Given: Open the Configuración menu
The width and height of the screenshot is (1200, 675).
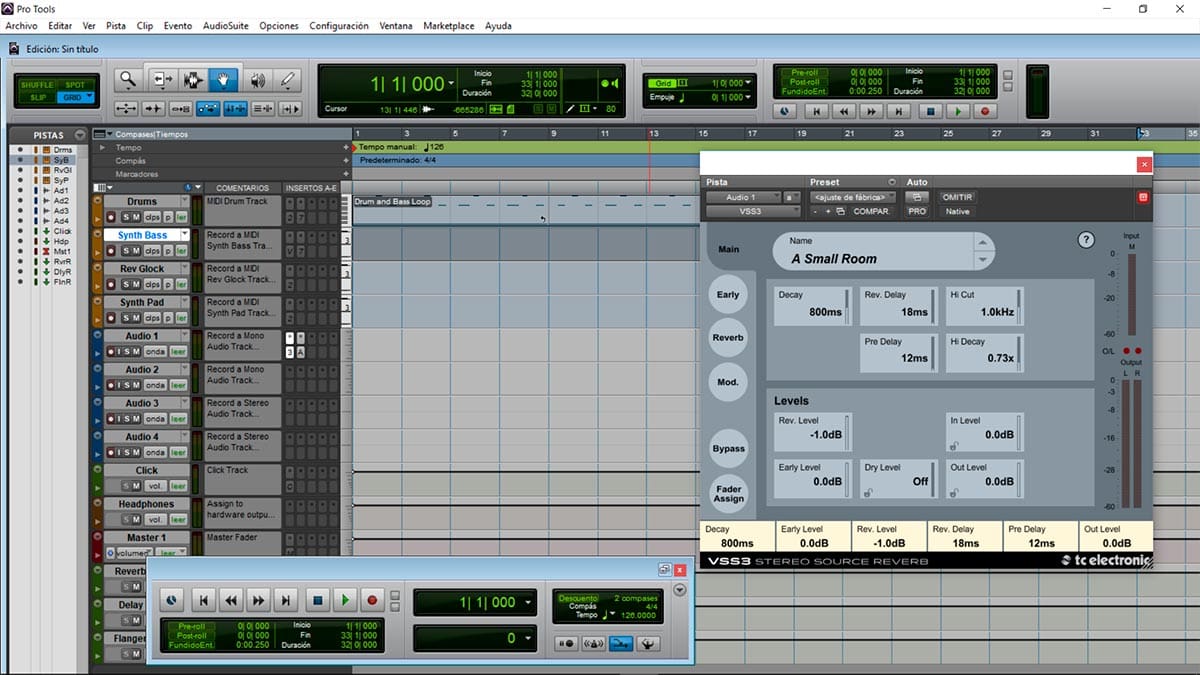Looking at the screenshot, I should [339, 26].
